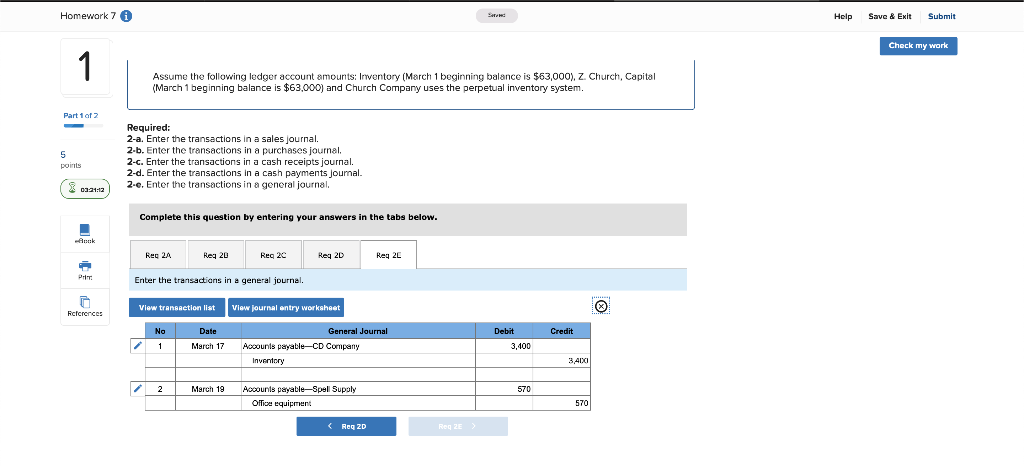This screenshot has width=1024, height=466.
Task: Select question number 1 box
Action: (85, 67)
